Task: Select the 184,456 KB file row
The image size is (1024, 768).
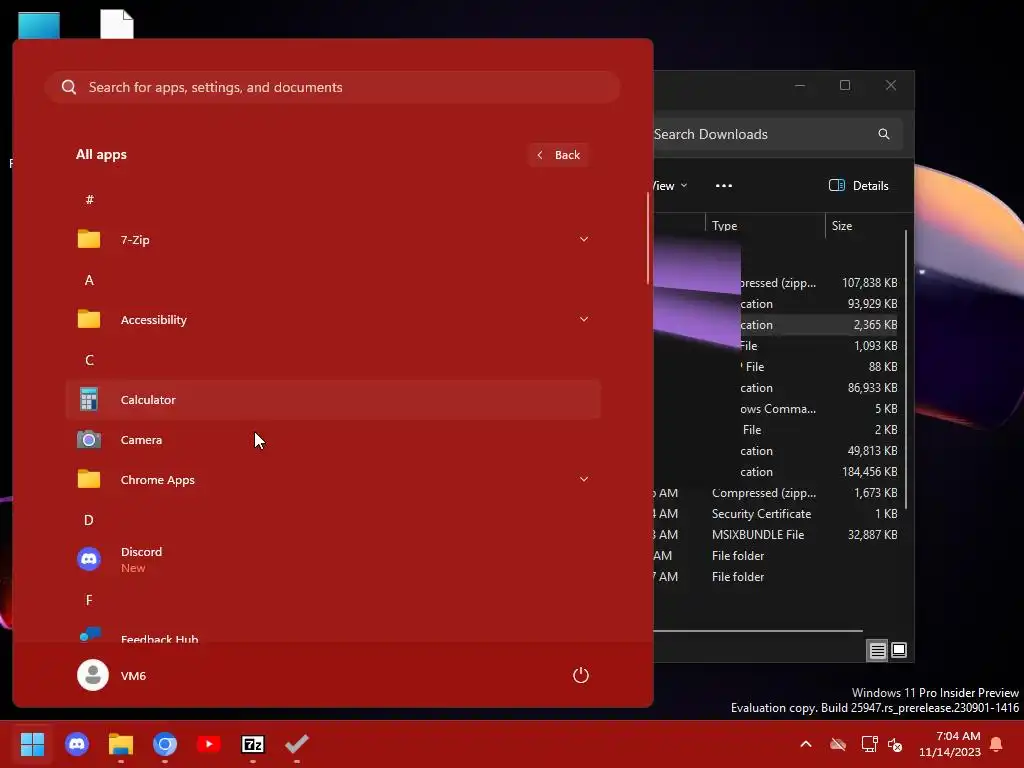Action: pyautogui.click(x=819, y=472)
